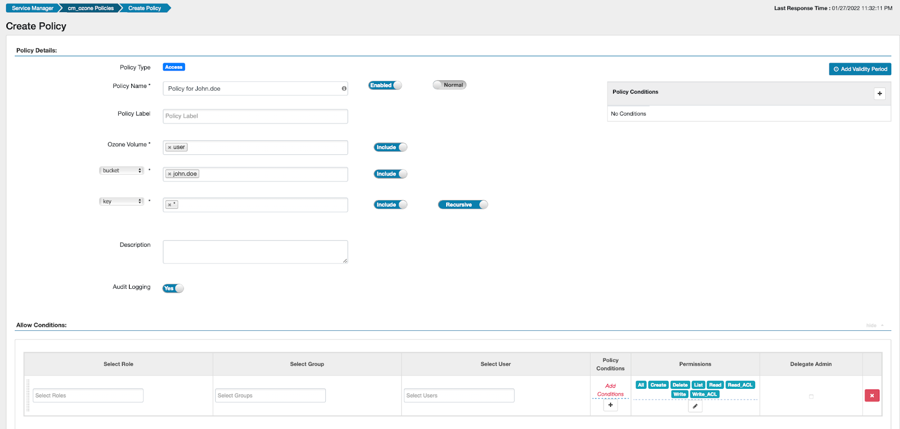Remove the 'user' tag from Ozone Volume

point(170,147)
